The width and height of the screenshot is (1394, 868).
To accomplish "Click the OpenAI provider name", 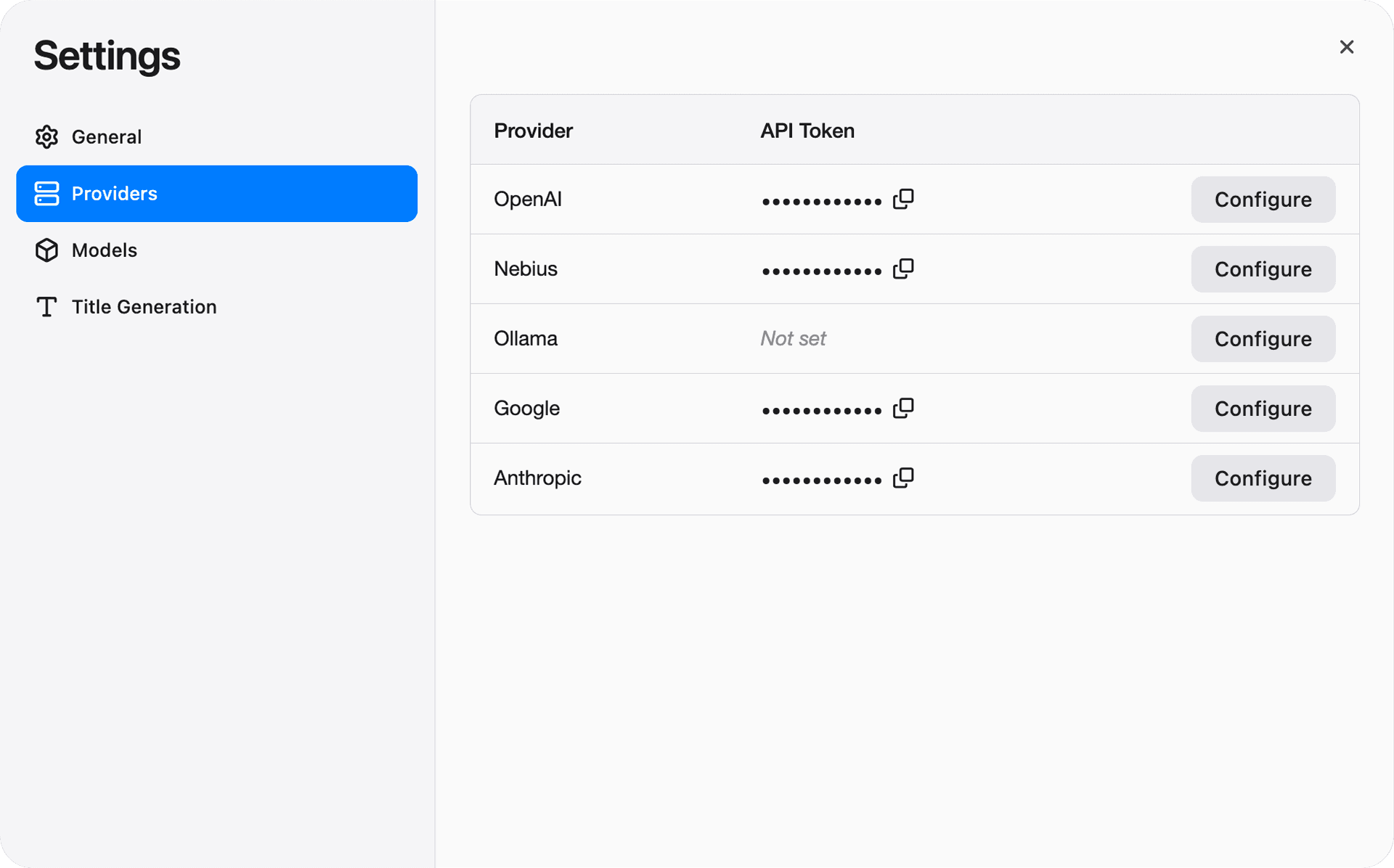I will [528, 200].
